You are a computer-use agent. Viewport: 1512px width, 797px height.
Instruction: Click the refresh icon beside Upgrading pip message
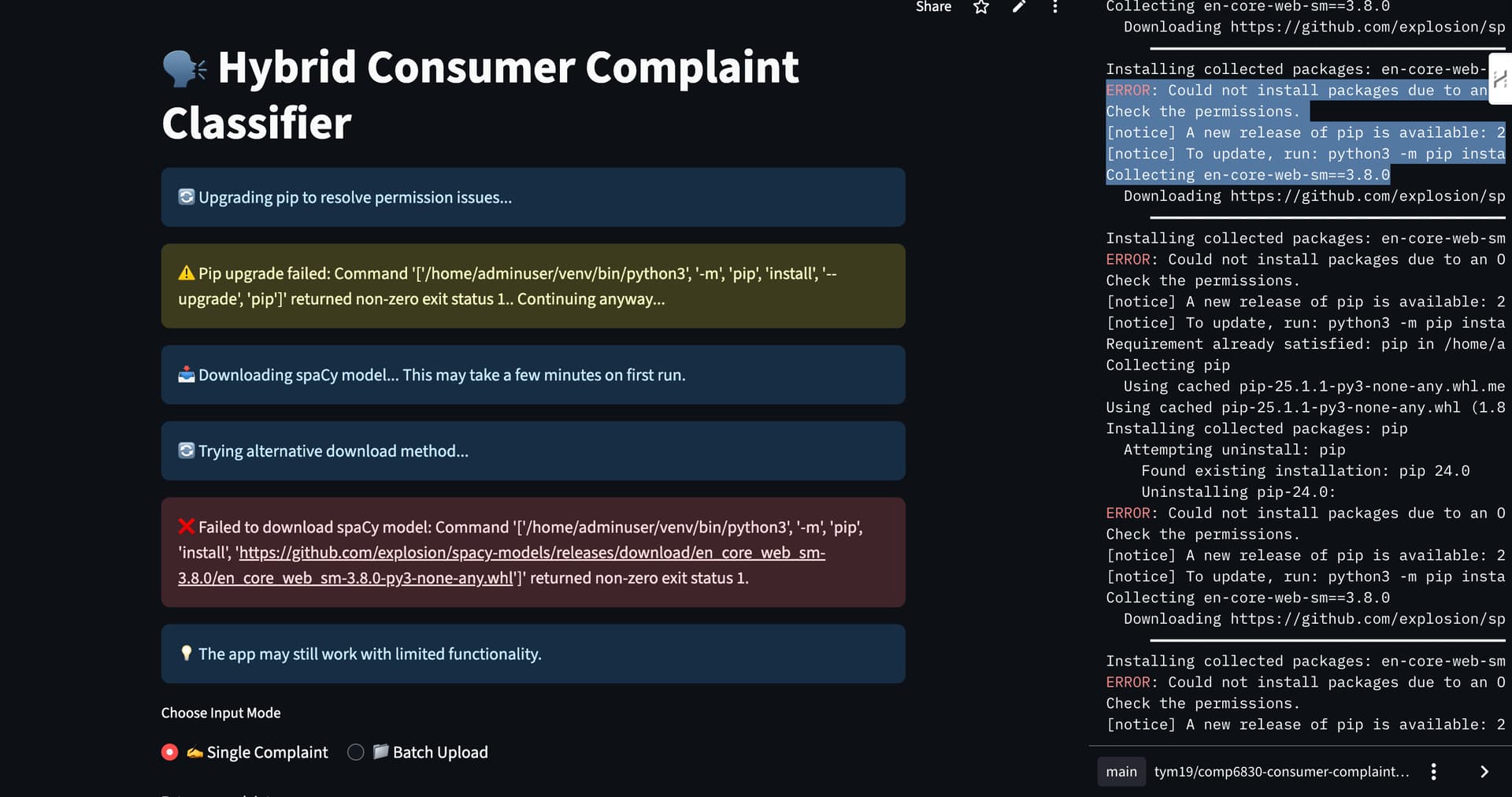coord(187,197)
